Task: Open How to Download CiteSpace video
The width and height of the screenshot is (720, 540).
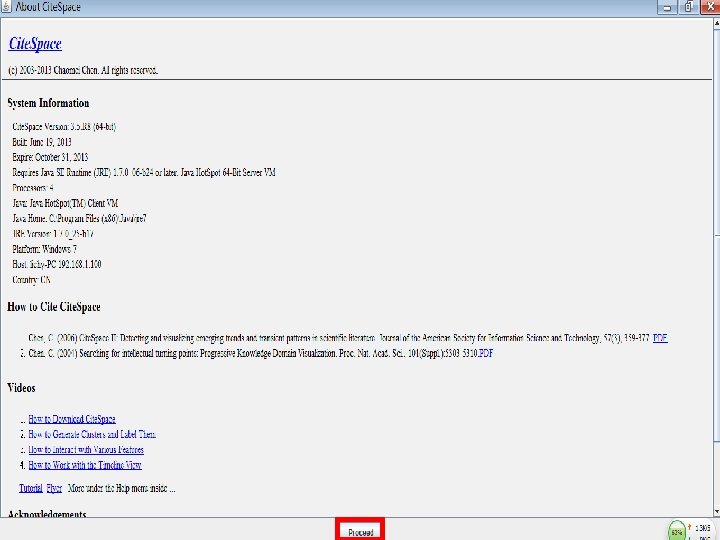Action: pyautogui.click(x=72, y=419)
